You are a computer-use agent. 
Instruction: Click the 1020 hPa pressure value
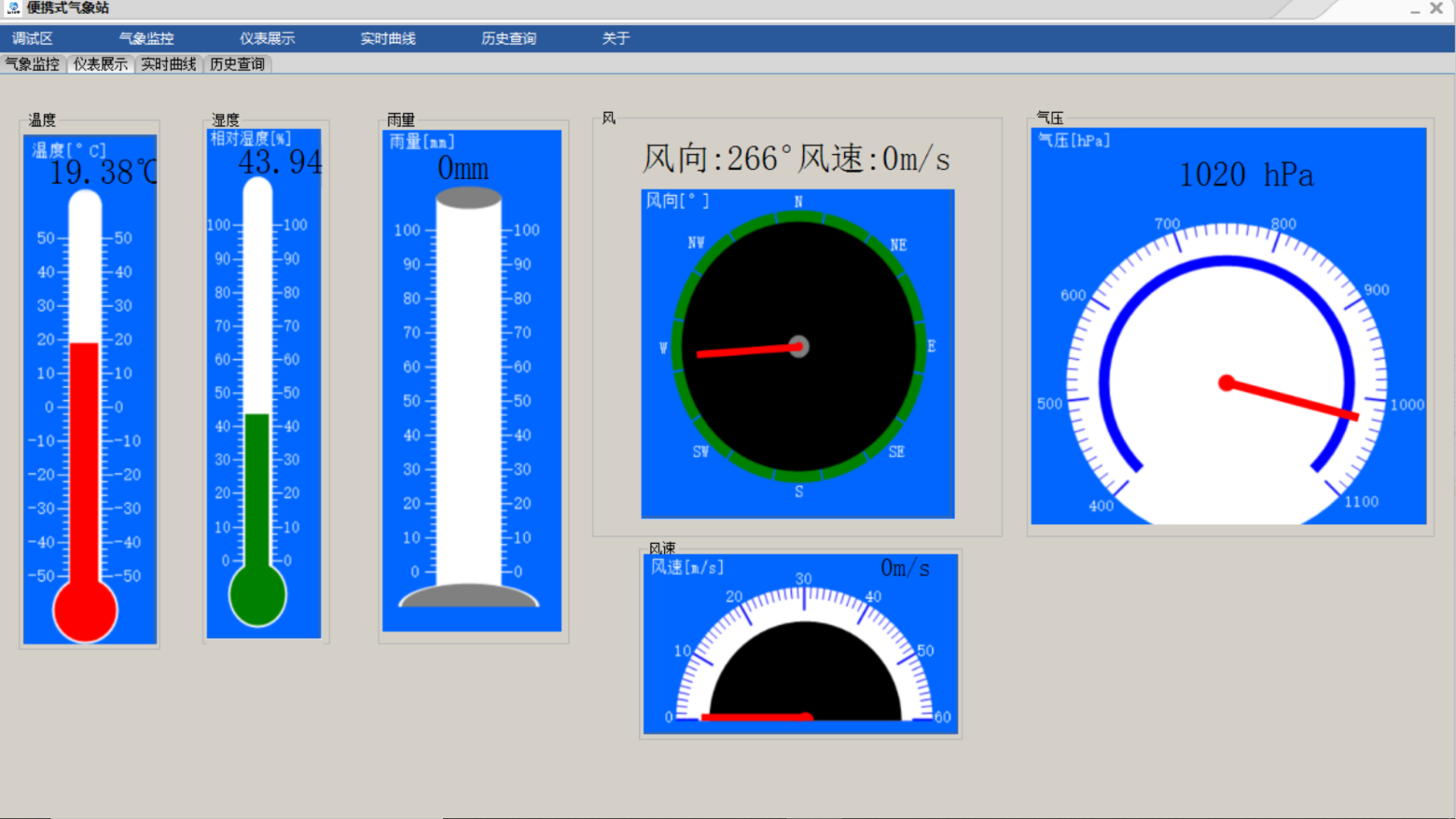pos(1246,175)
